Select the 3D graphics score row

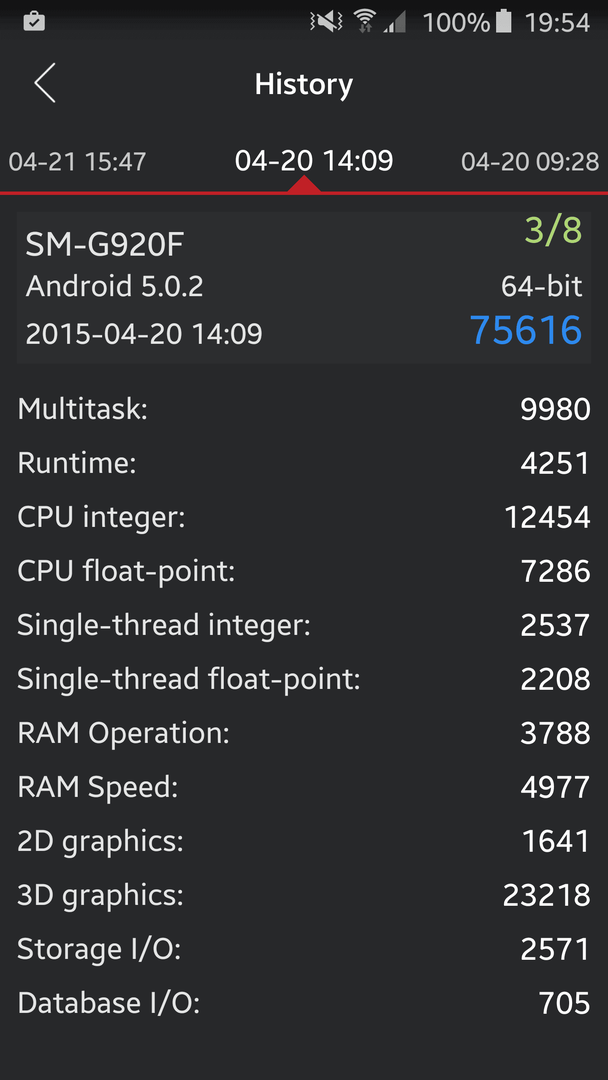(x=304, y=895)
